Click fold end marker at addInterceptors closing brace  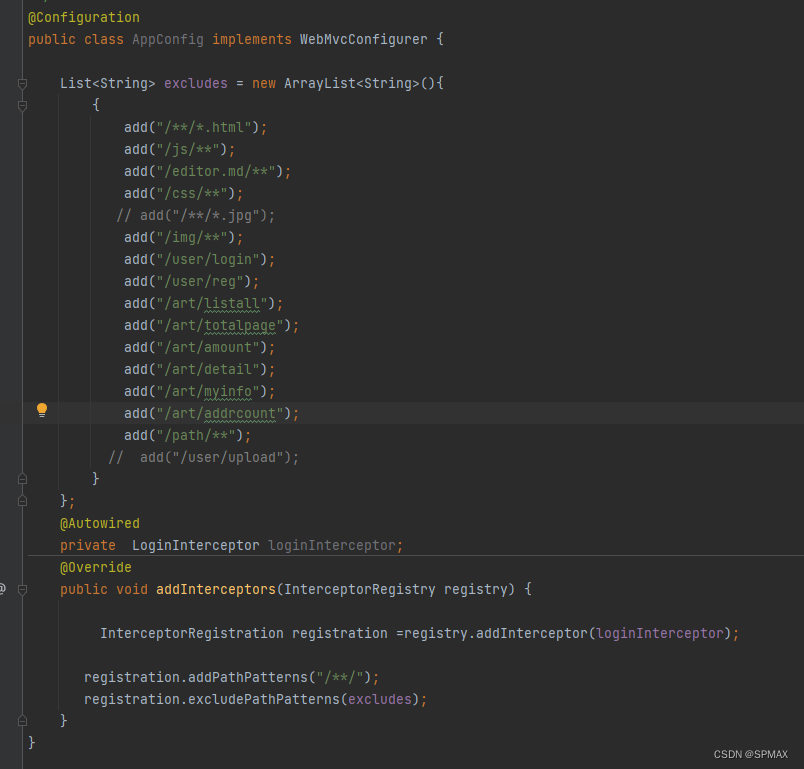click(x=22, y=721)
